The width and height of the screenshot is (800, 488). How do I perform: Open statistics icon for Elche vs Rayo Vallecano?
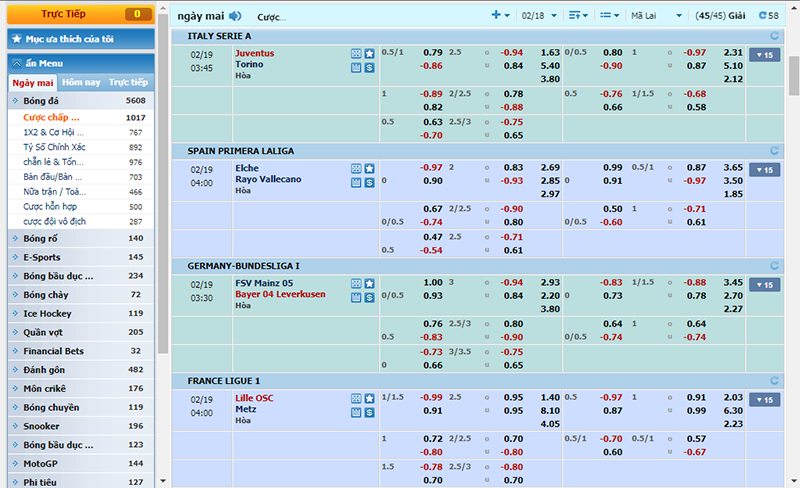(x=356, y=169)
